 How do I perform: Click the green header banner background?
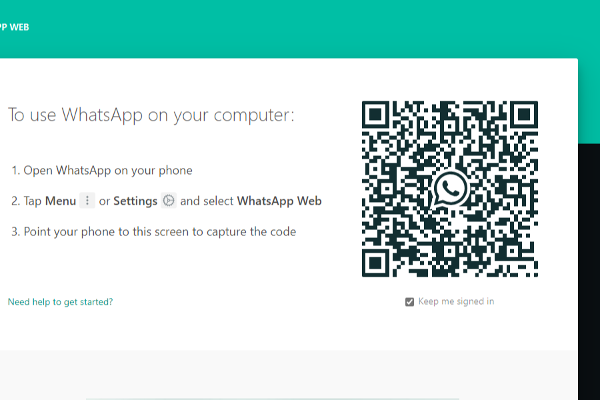pos(300,28)
